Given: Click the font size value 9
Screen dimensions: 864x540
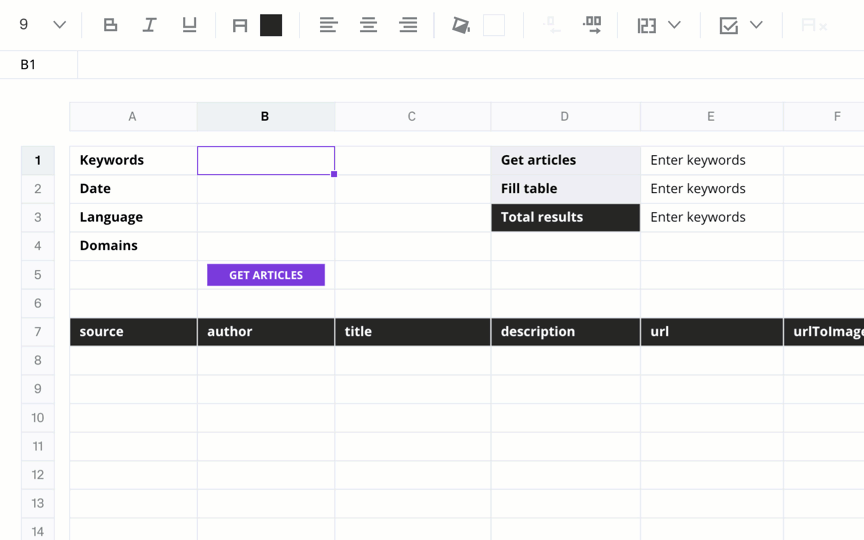Looking at the screenshot, I should 23,24.
